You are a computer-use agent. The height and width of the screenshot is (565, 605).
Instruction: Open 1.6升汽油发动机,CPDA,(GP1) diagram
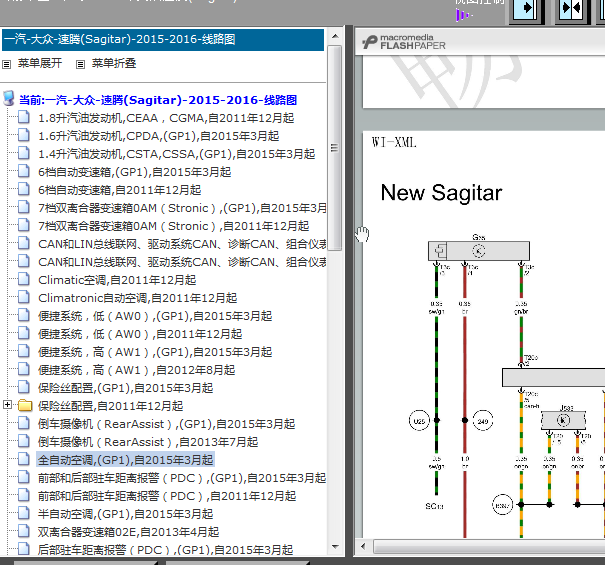pos(159,136)
